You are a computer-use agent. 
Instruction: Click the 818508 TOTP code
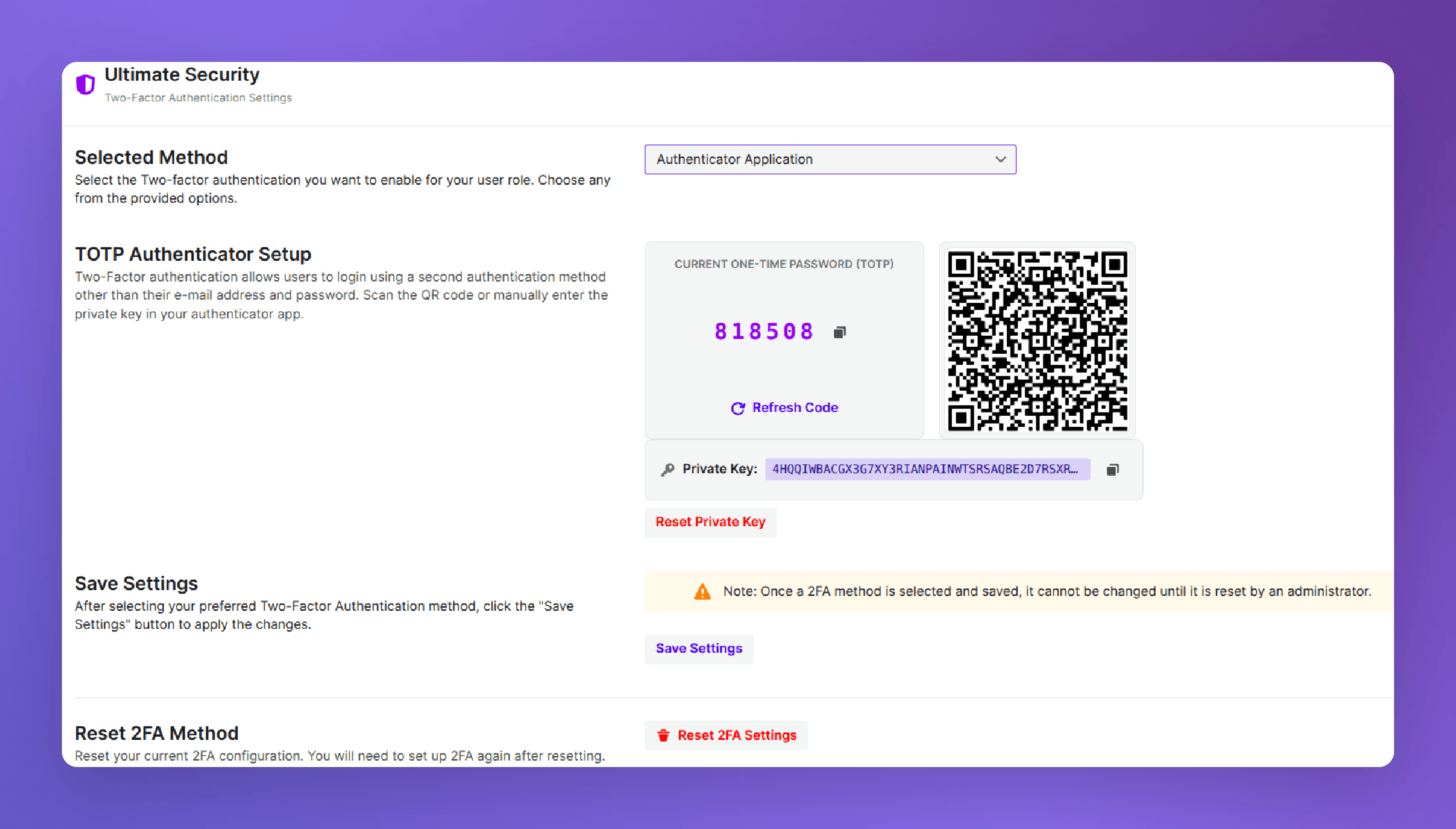(764, 332)
